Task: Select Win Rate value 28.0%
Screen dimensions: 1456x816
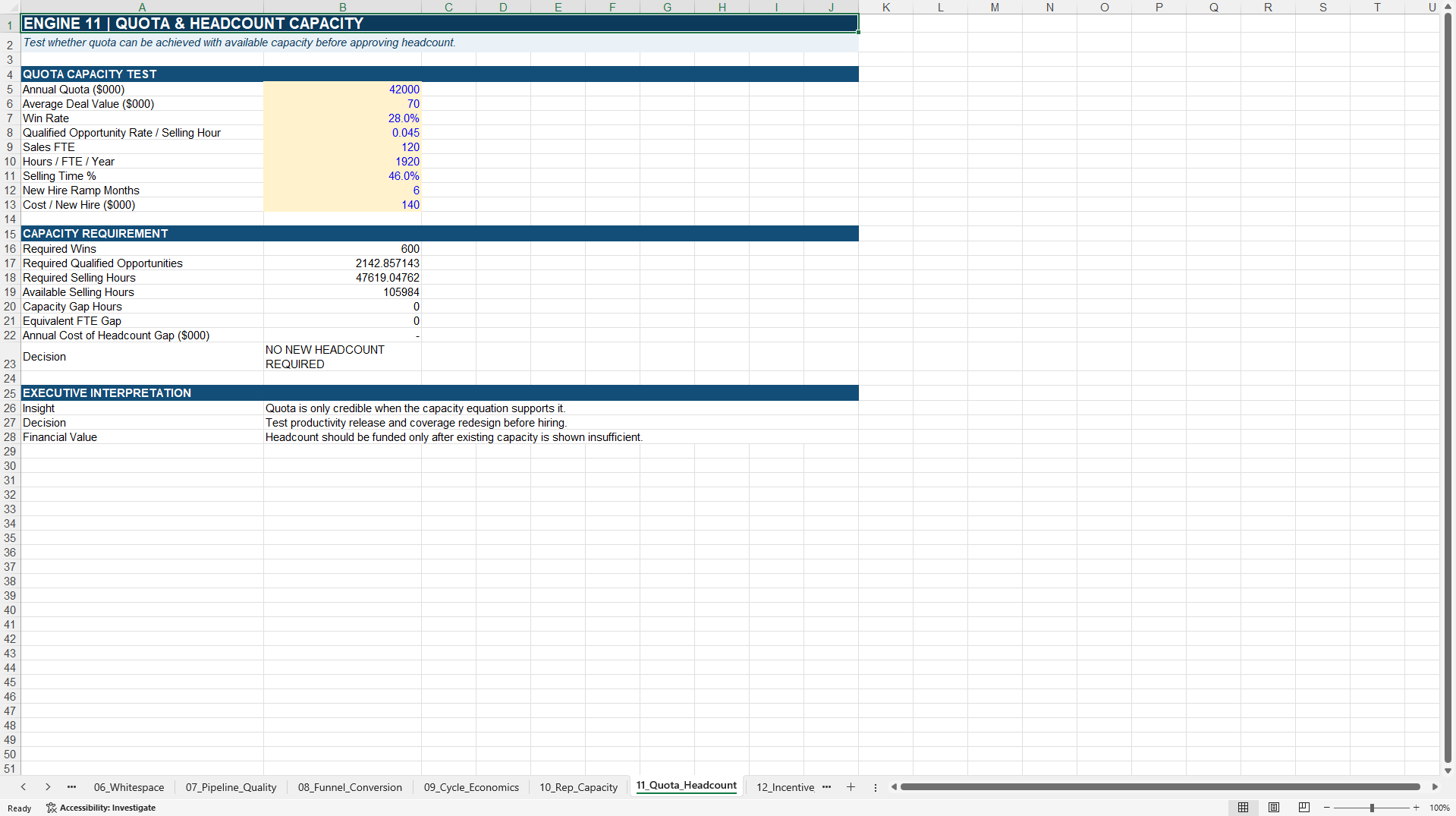Action: pos(342,118)
